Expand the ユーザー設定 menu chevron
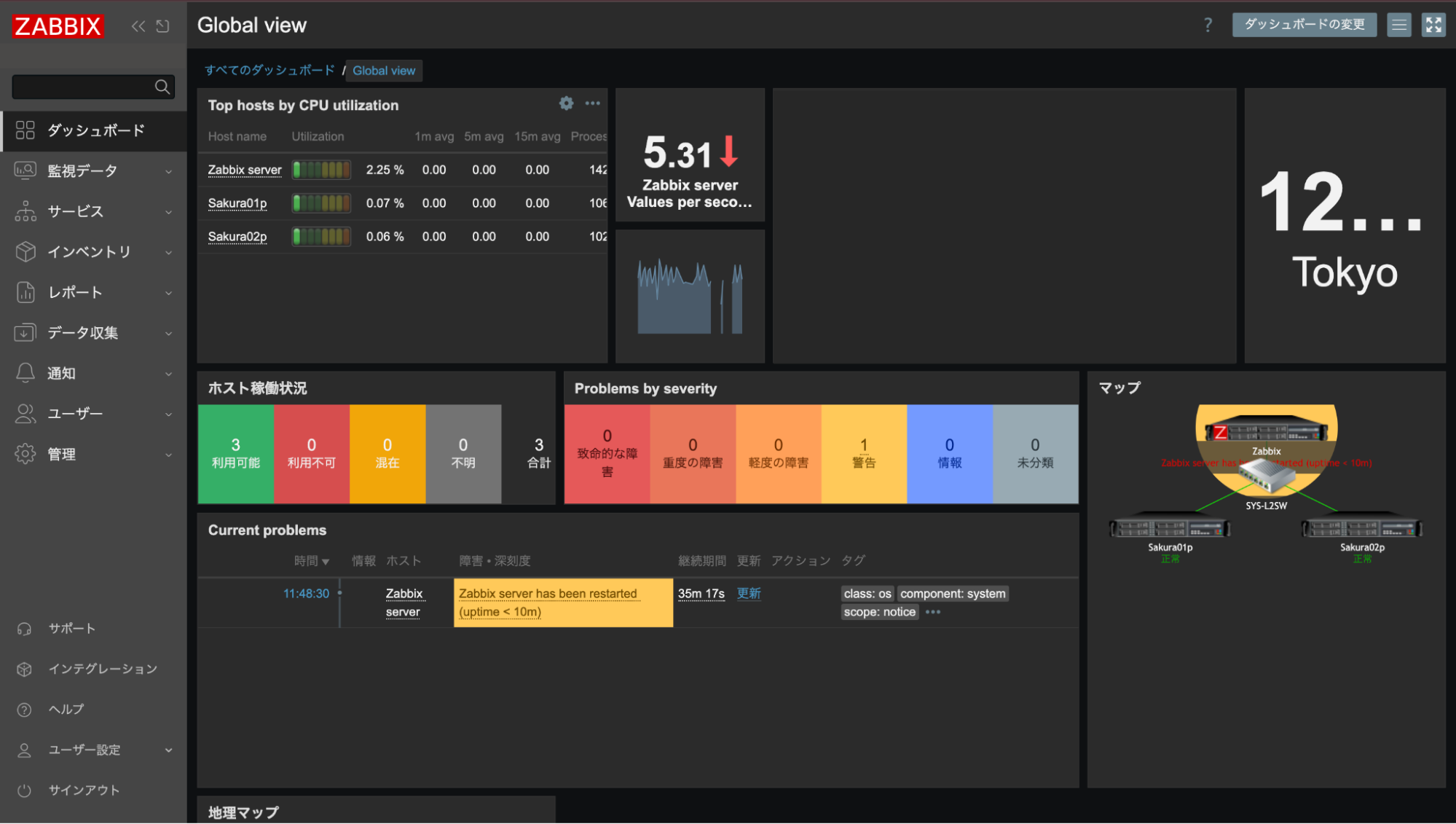This screenshot has width=1456, height=824. tap(169, 750)
